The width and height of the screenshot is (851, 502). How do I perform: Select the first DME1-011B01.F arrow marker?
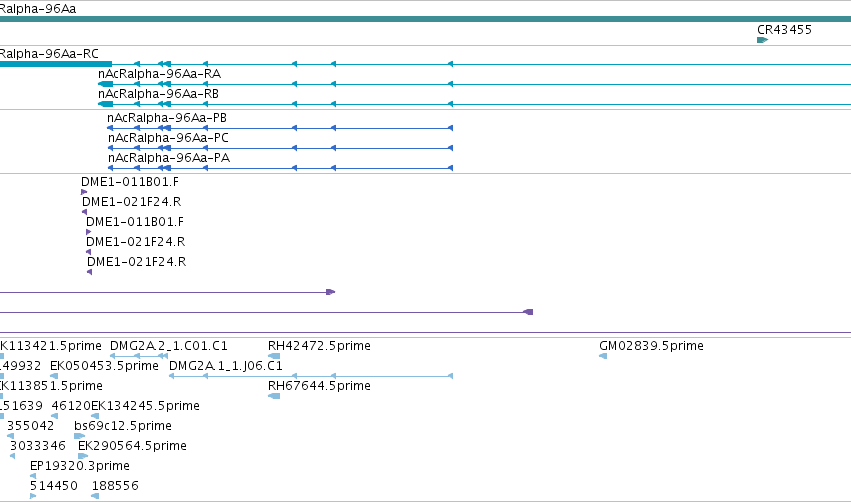click(x=84, y=192)
